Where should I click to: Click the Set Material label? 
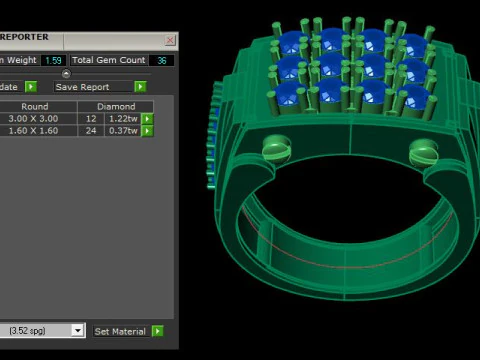click(x=120, y=331)
